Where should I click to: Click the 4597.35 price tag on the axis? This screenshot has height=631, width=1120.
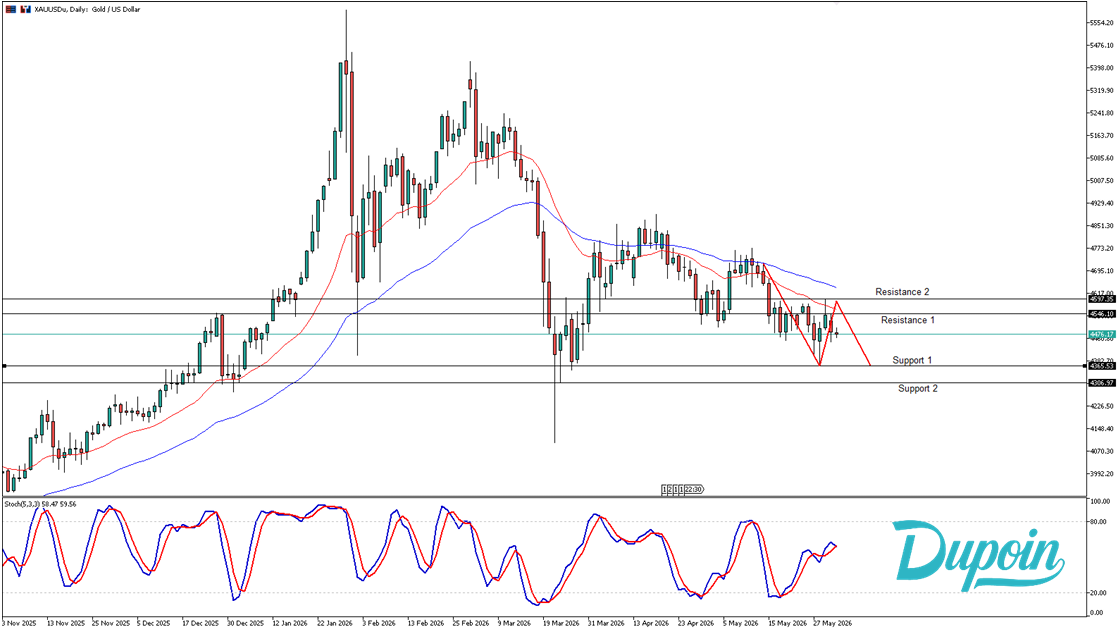click(1101, 299)
